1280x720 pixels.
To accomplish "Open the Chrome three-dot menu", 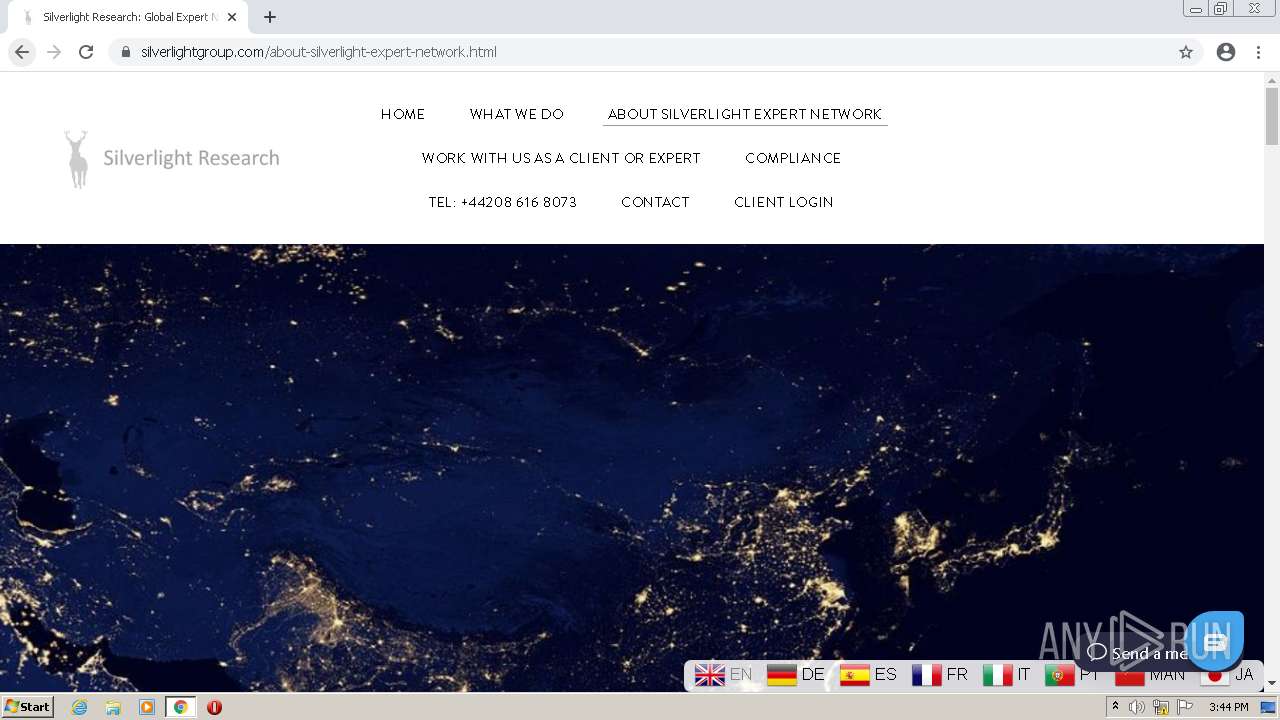I will pos(1258,52).
